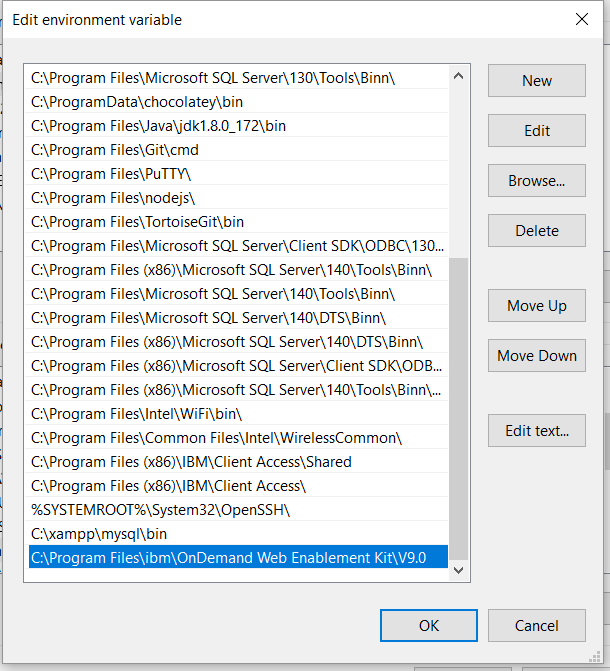The height and width of the screenshot is (671, 610).
Task: Select the Java jdk1.8.0_172\bin entry
Action: tap(238, 126)
